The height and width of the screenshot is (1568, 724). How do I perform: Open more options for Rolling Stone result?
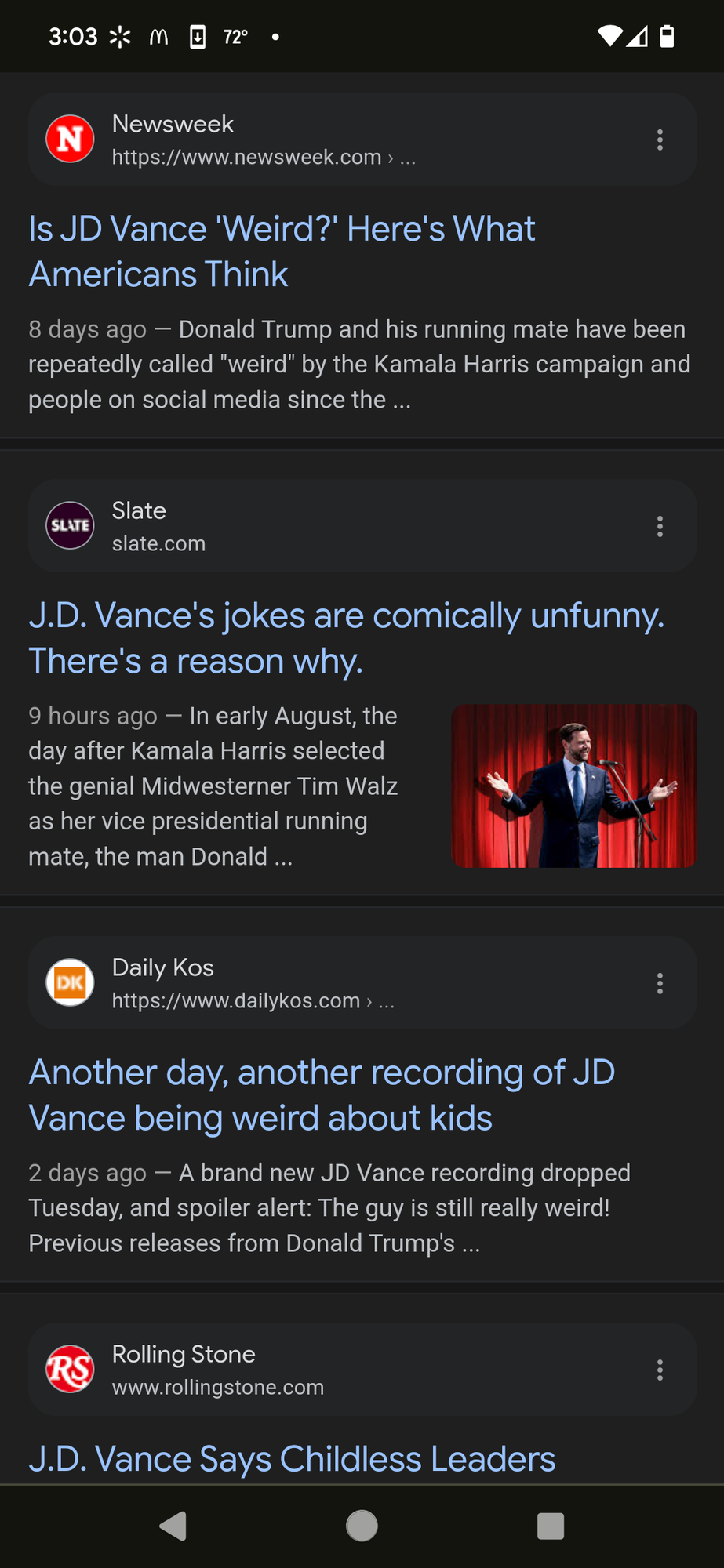click(x=660, y=1370)
